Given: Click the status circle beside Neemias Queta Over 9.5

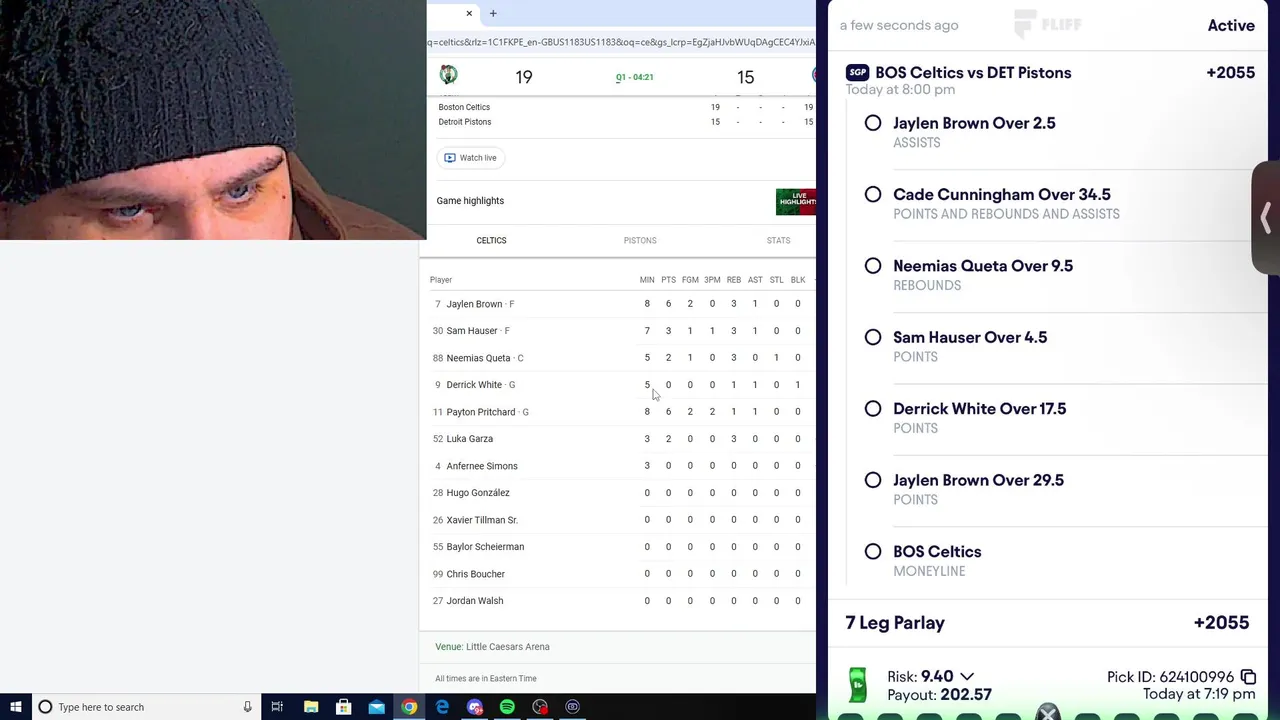Looking at the screenshot, I should point(873,266).
